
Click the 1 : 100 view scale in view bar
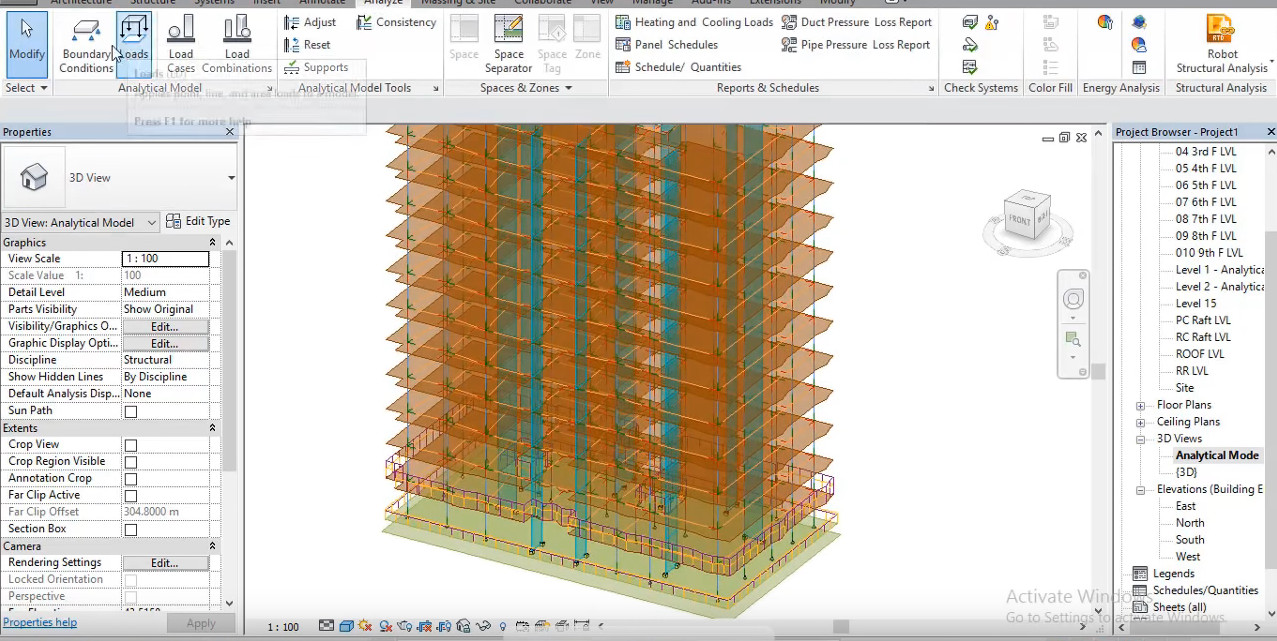pyautogui.click(x=283, y=627)
